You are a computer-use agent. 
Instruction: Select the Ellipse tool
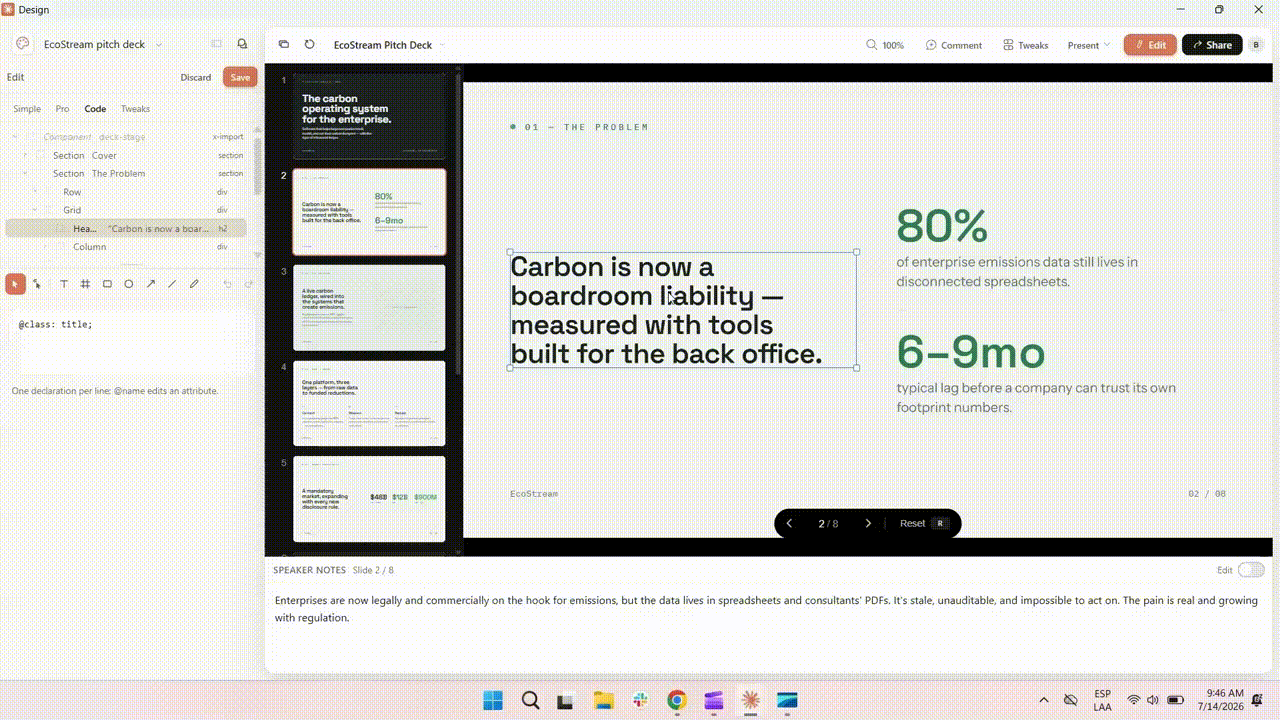coord(129,284)
